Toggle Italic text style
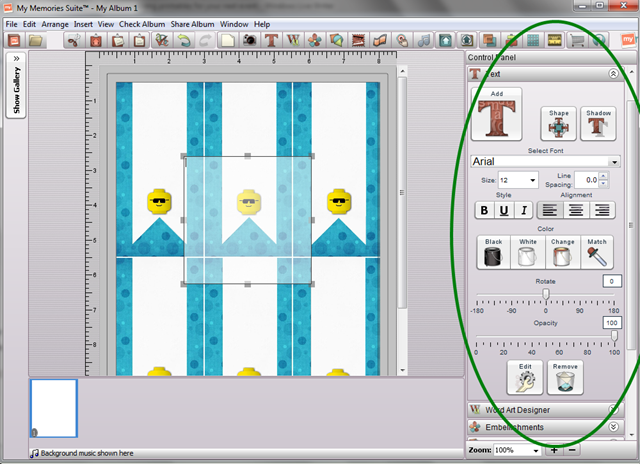 (x=524, y=211)
